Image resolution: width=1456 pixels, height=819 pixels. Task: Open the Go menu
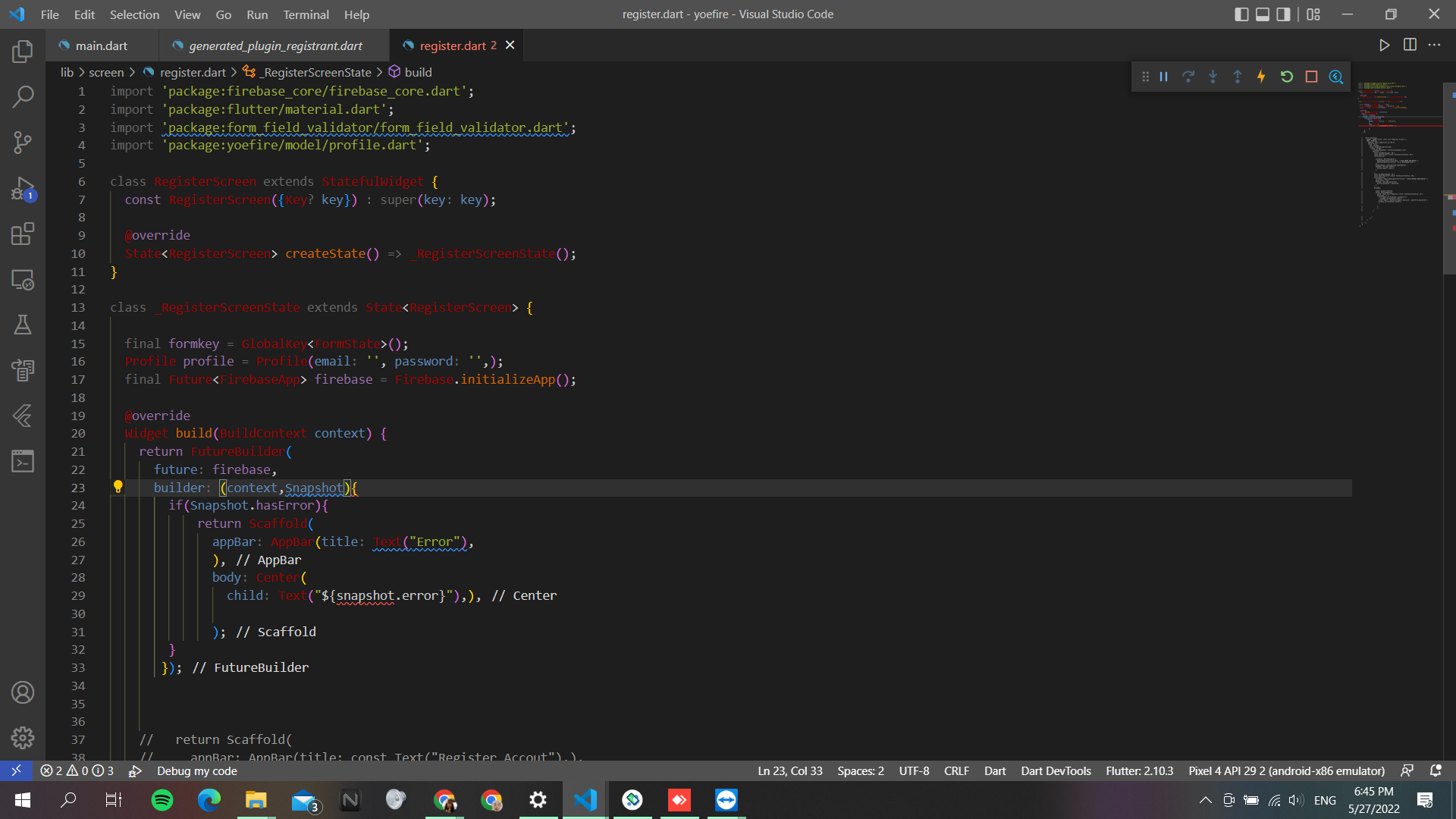pyautogui.click(x=223, y=14)
